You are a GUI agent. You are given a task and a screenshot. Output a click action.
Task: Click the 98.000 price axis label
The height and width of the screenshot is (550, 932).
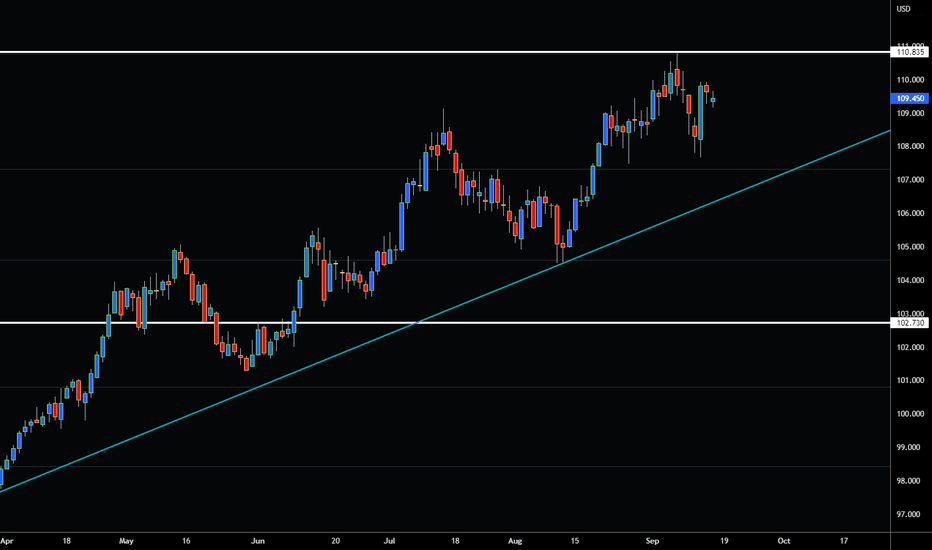(x=910, y=481)
